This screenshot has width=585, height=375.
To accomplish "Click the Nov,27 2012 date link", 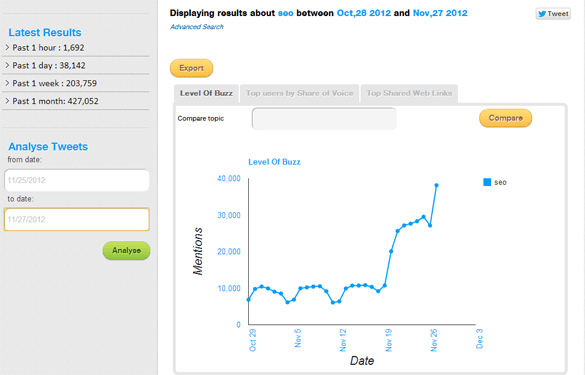I will [440, 13].
